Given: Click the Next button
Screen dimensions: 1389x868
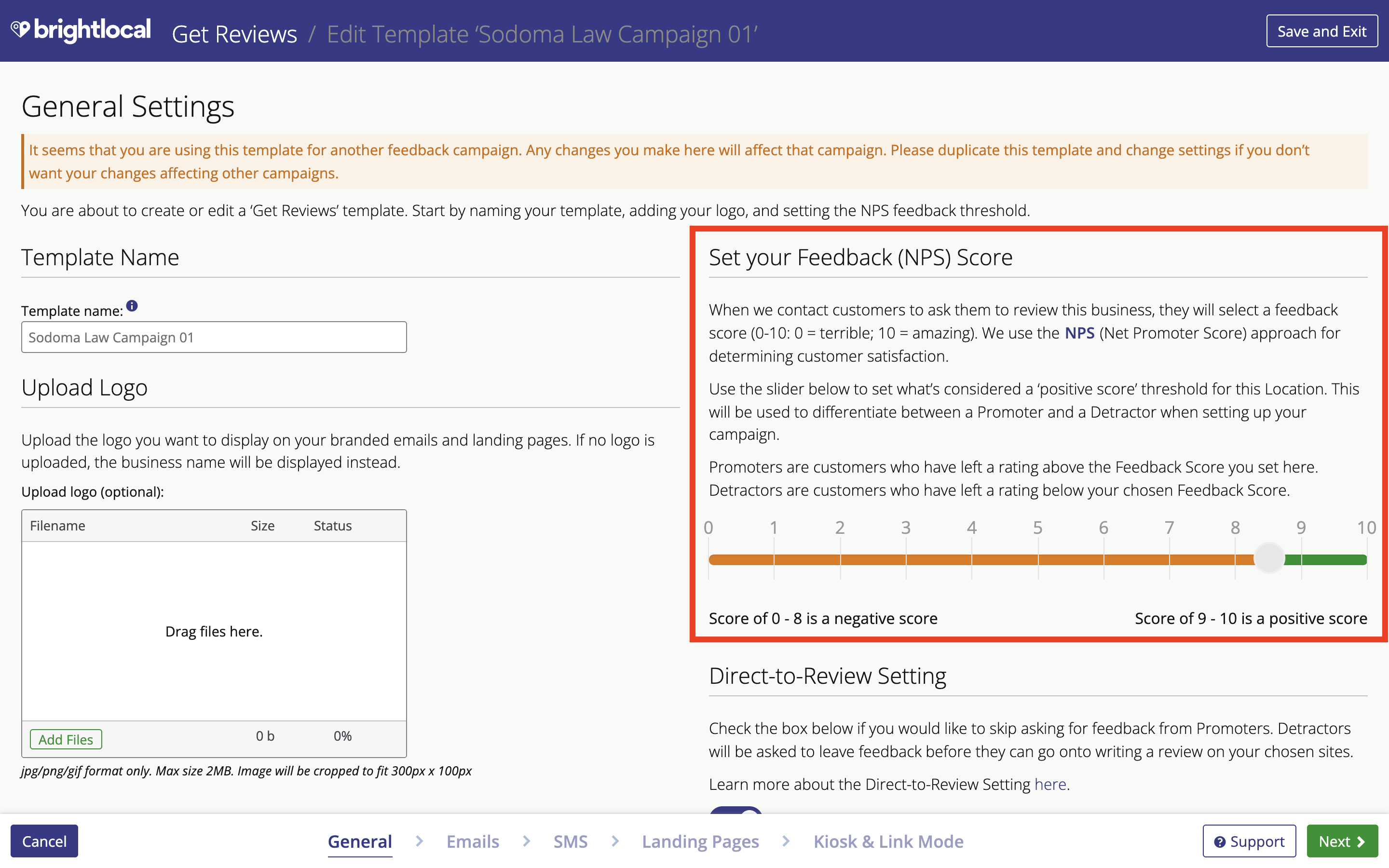Looking at the screenshot, I should (1342, 841).
